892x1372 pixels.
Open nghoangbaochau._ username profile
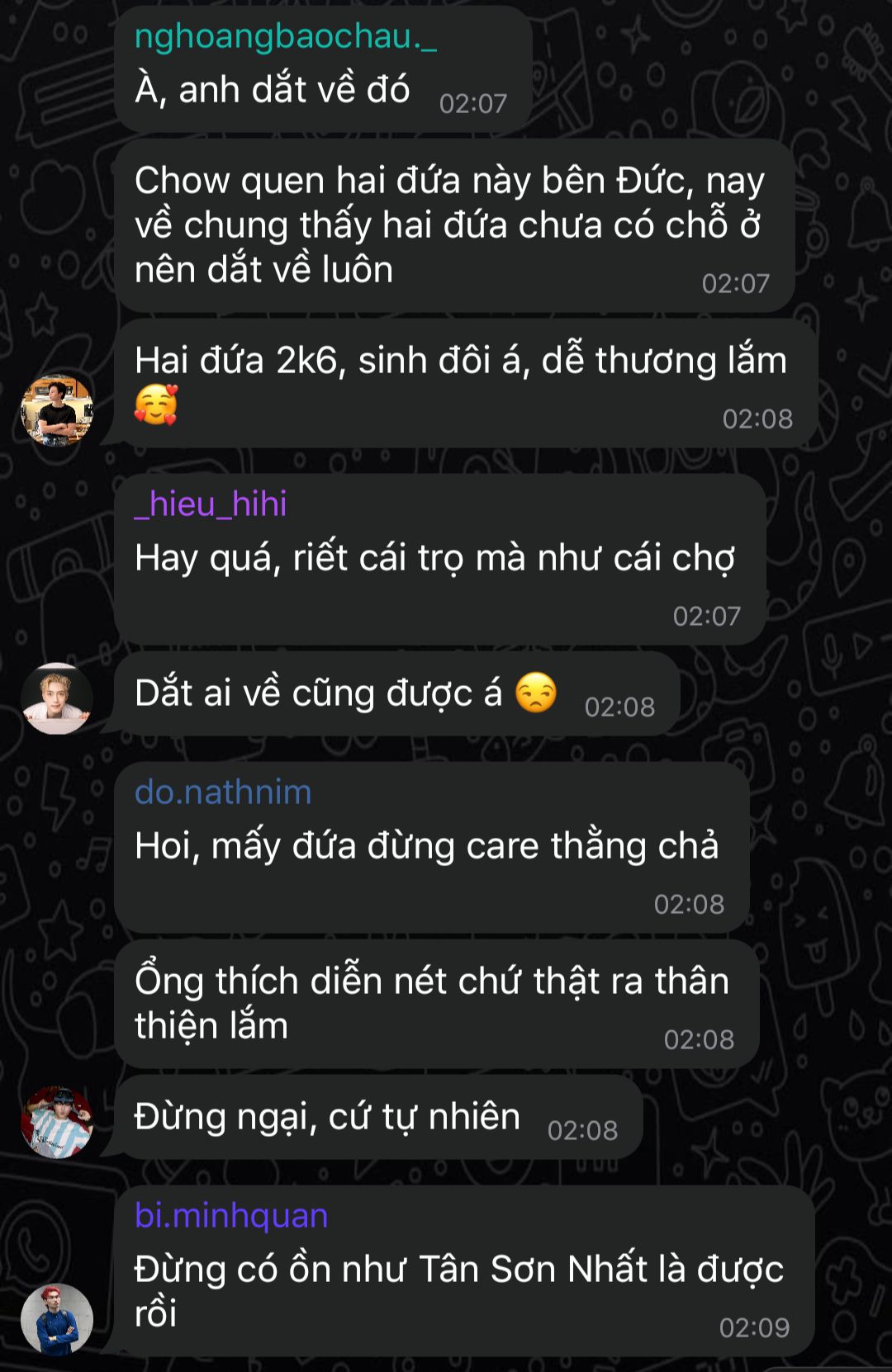pyautogui.click(x=286, y=36)
